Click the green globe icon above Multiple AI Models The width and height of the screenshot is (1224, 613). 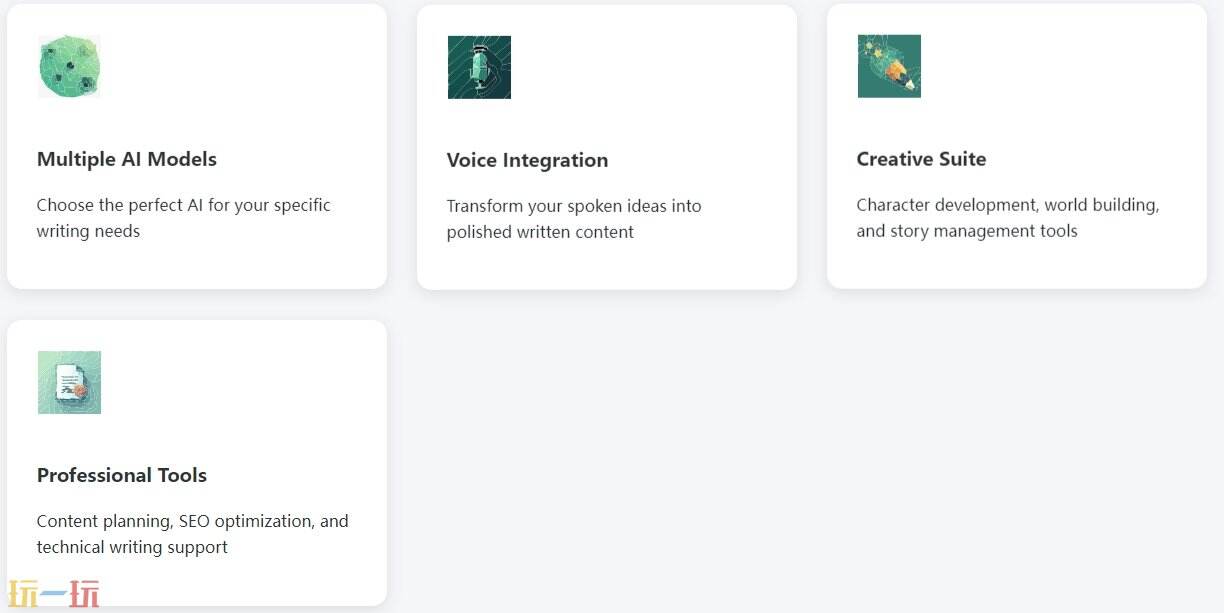pos(69,66)
